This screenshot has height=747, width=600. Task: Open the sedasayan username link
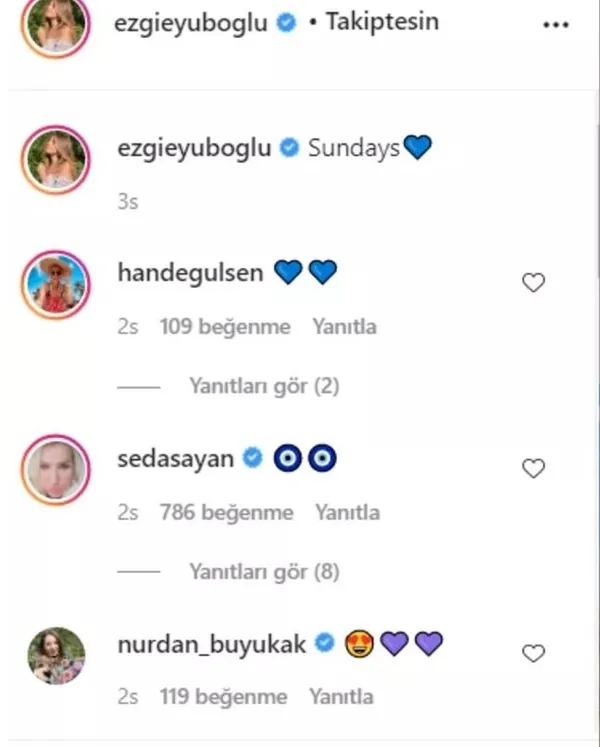pyautogui.click(x=175, y=459)
